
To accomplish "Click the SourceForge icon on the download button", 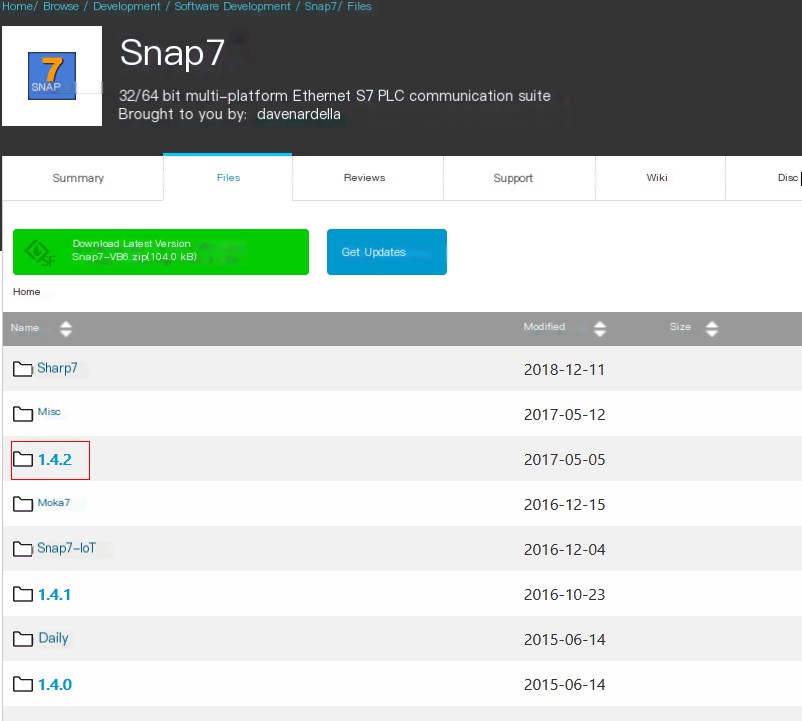I will click(40, 253).
